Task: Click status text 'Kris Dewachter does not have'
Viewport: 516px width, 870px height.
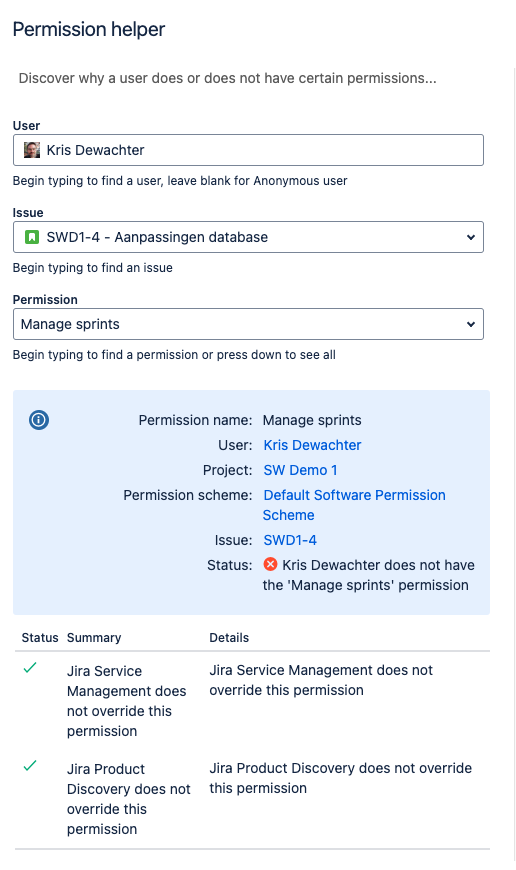Action: pos(378,565)
